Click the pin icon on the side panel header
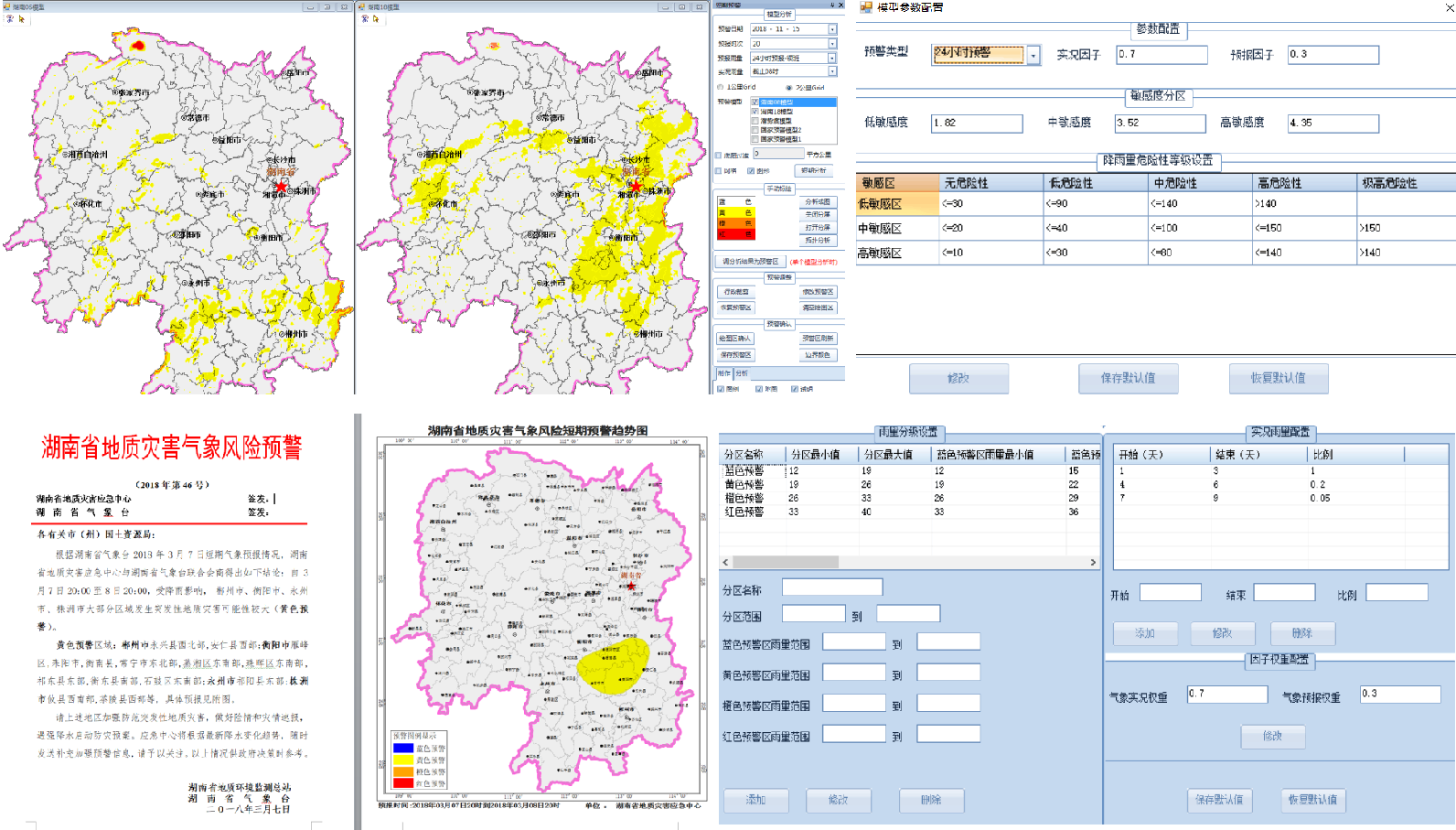 [x=831, y=5]
